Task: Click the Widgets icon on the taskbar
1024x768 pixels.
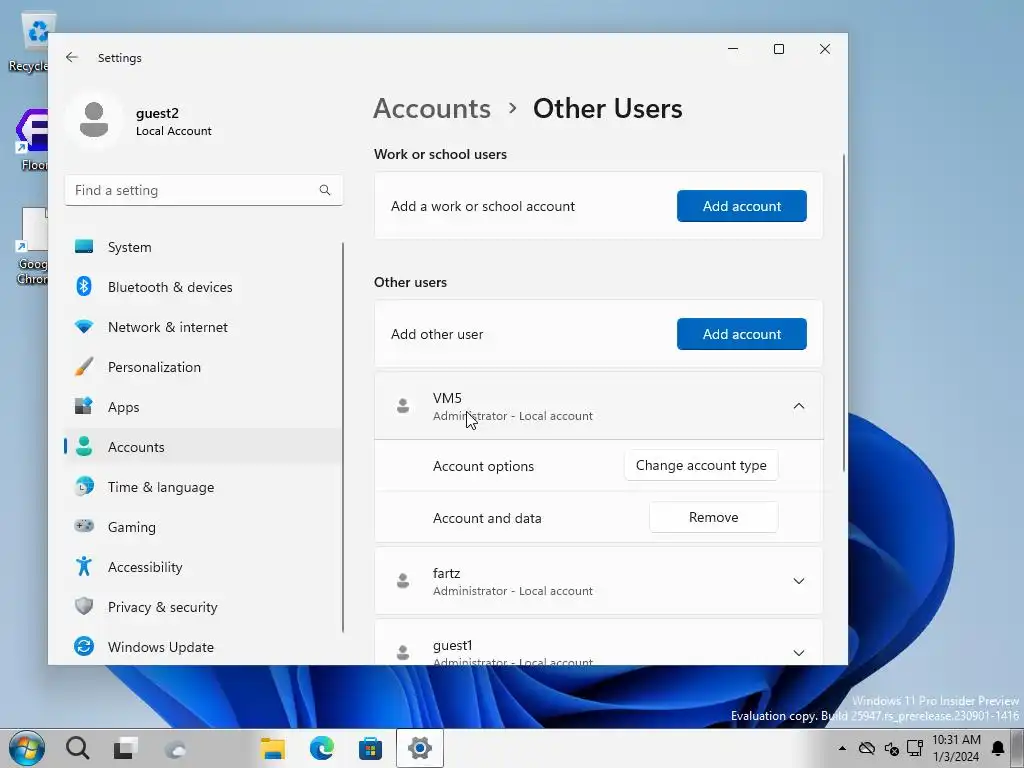Action: point(174,748)
